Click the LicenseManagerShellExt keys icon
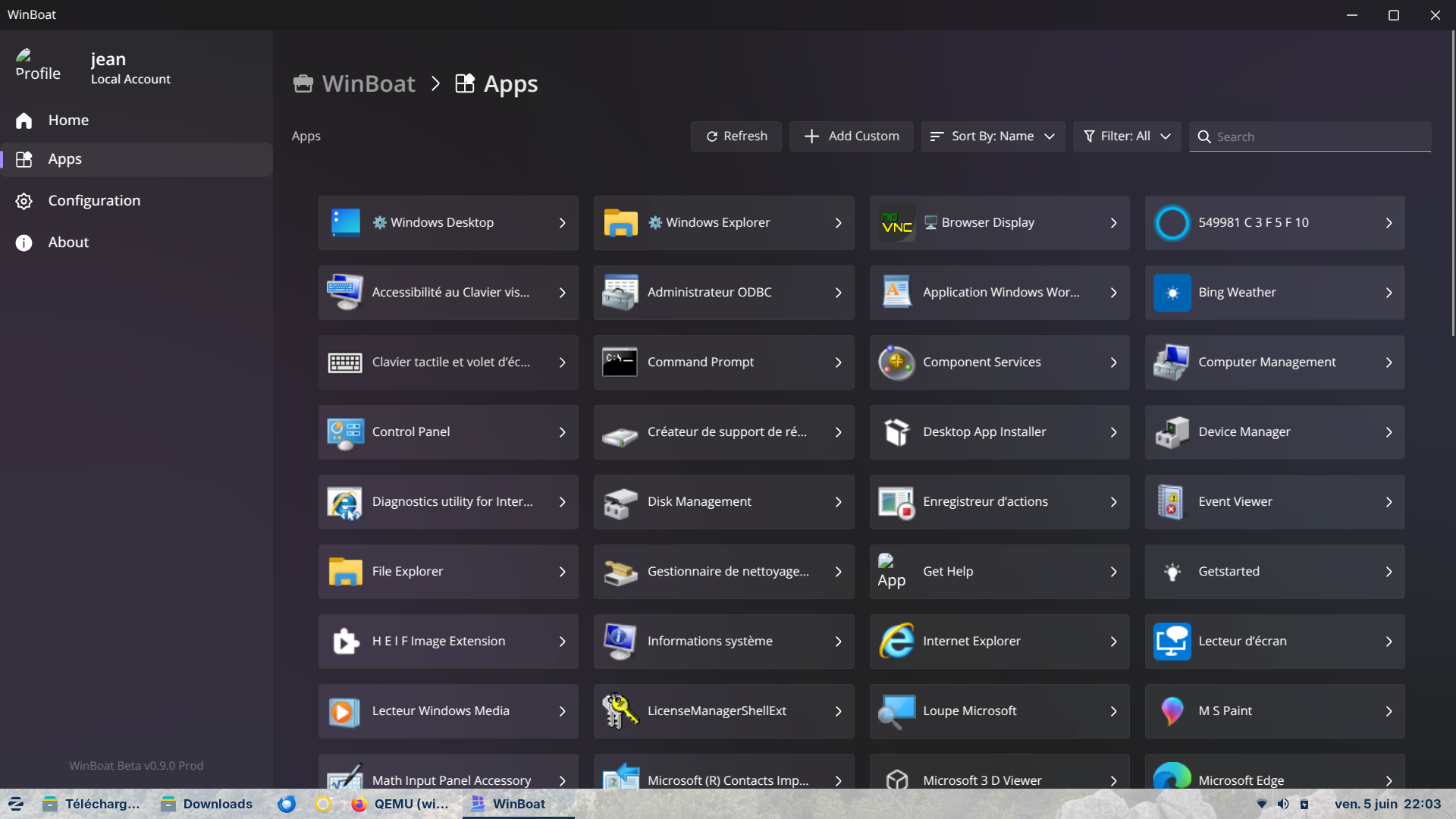Screen dimensions: 1456x819 pos(620,711)
